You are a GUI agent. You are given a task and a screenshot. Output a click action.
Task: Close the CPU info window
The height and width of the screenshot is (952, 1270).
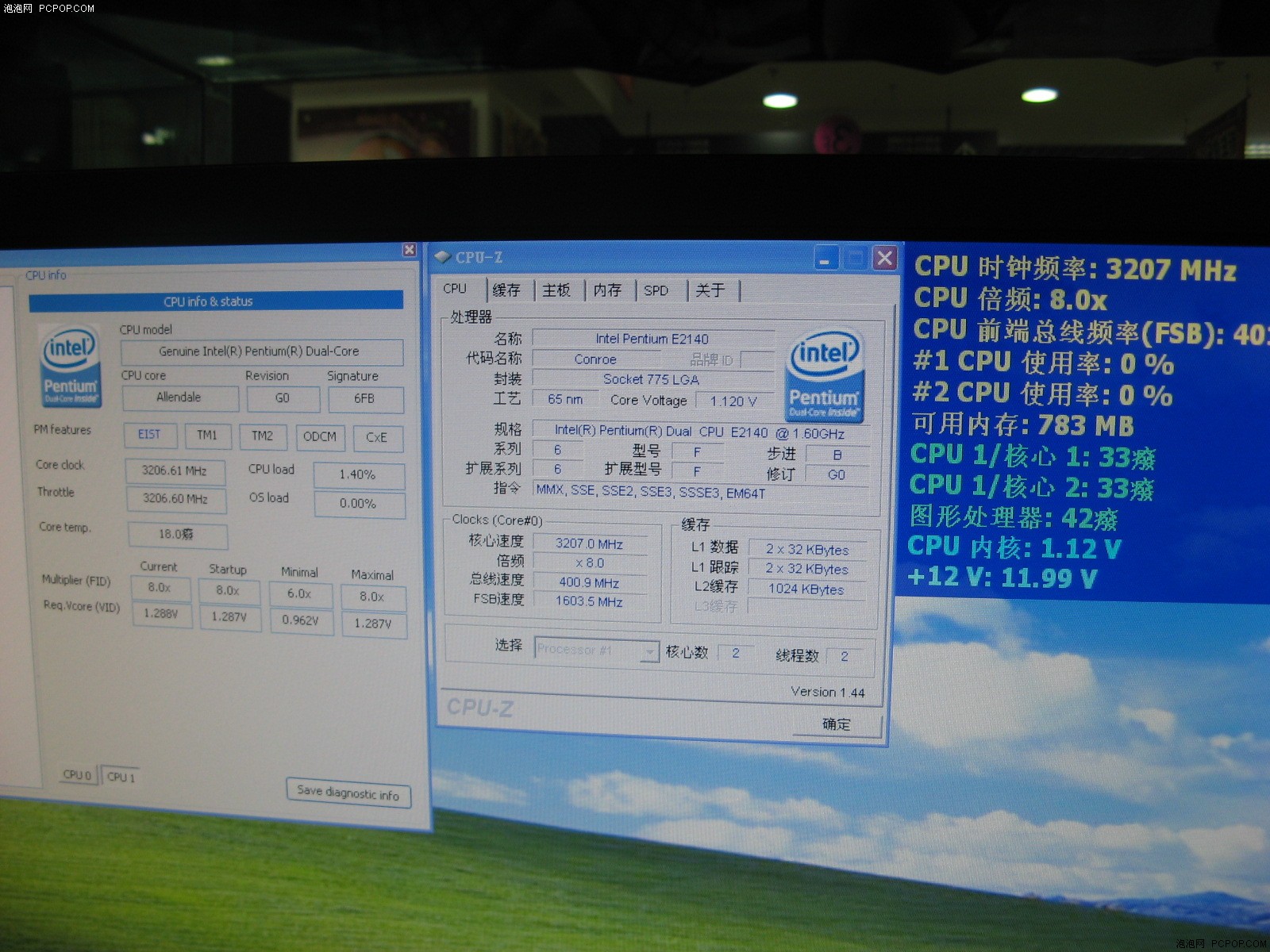click(x=409, y=250)
